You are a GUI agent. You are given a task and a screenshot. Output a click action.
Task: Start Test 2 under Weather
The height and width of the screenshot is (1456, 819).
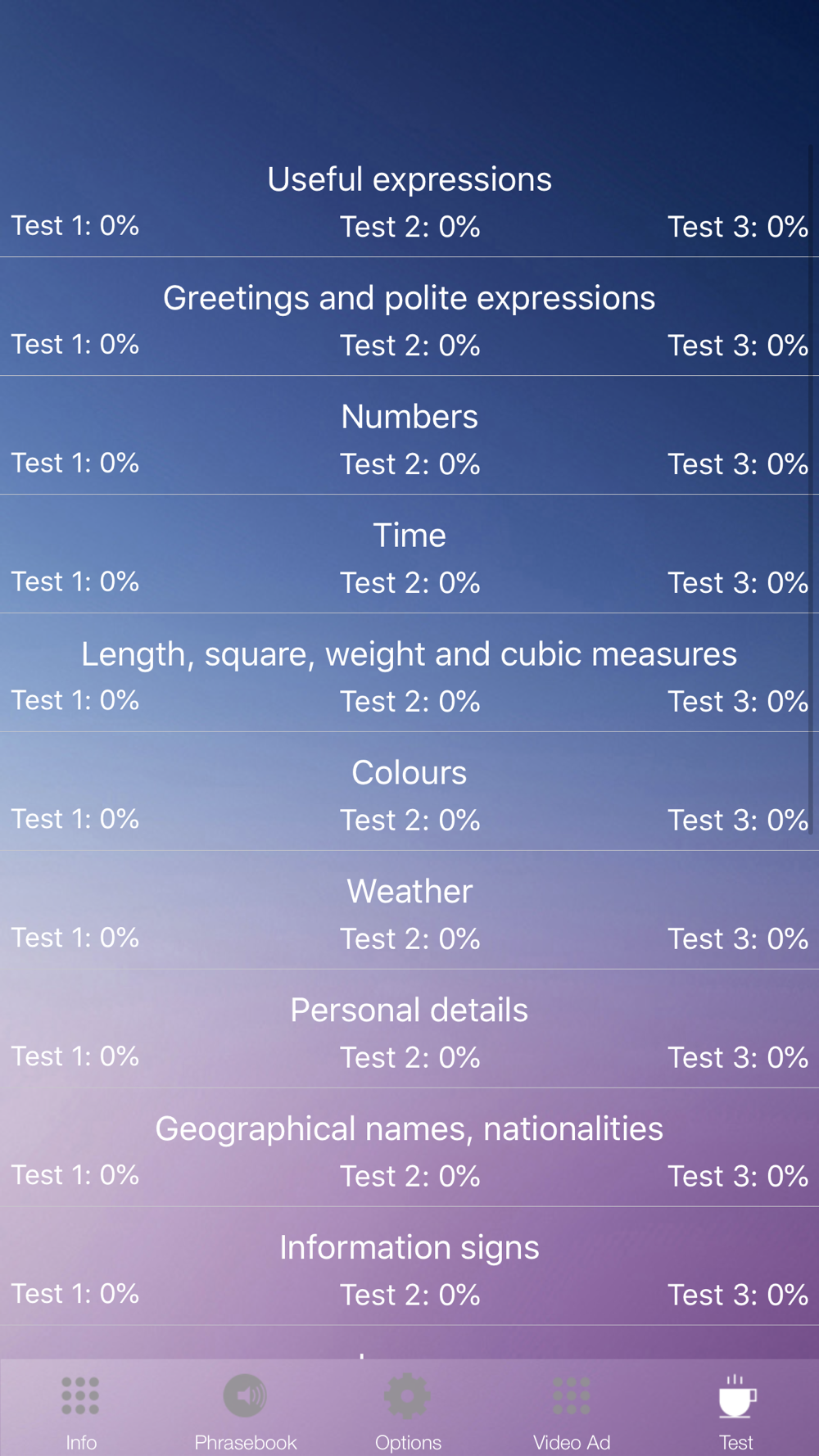tap(409, 938)
